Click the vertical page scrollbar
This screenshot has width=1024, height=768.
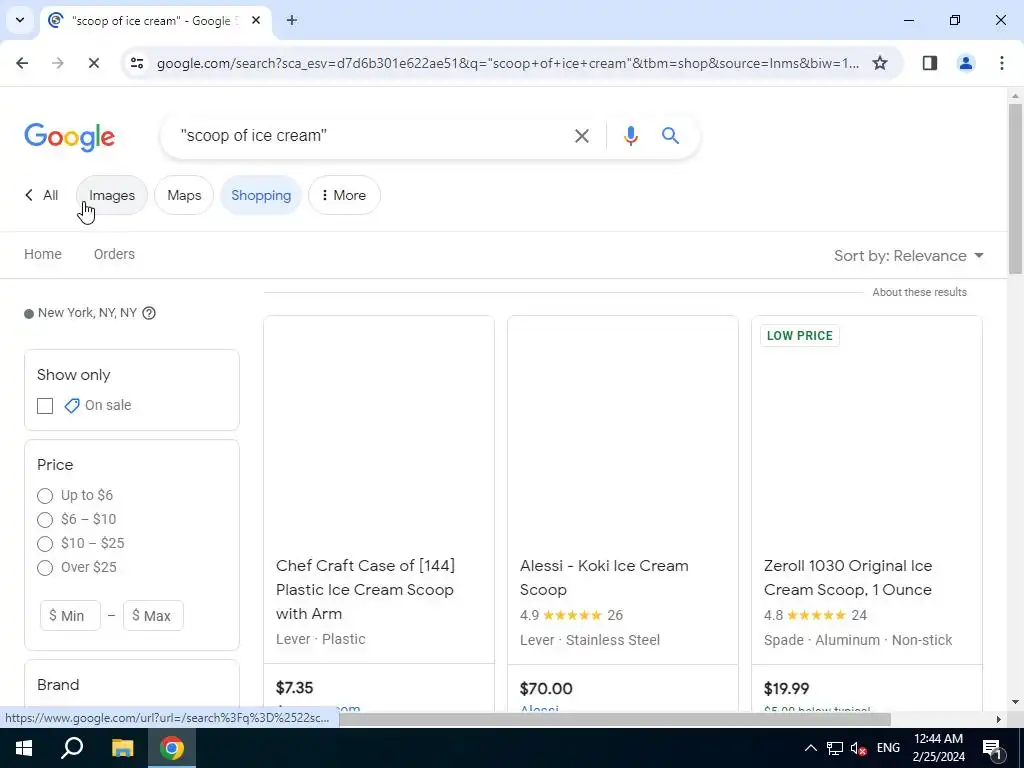[x=1016, y=189]
